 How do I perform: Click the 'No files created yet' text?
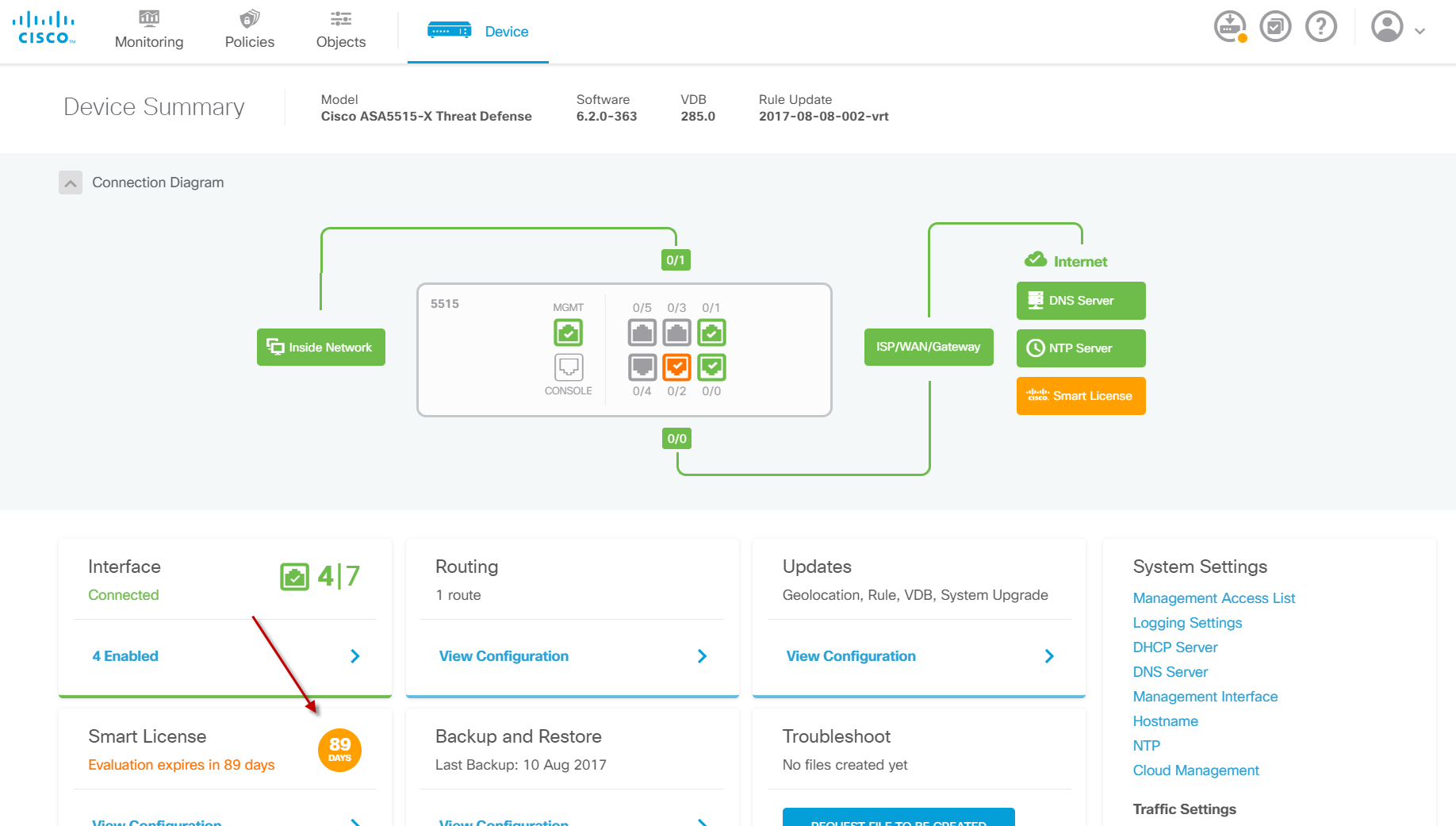coord(845,765)
